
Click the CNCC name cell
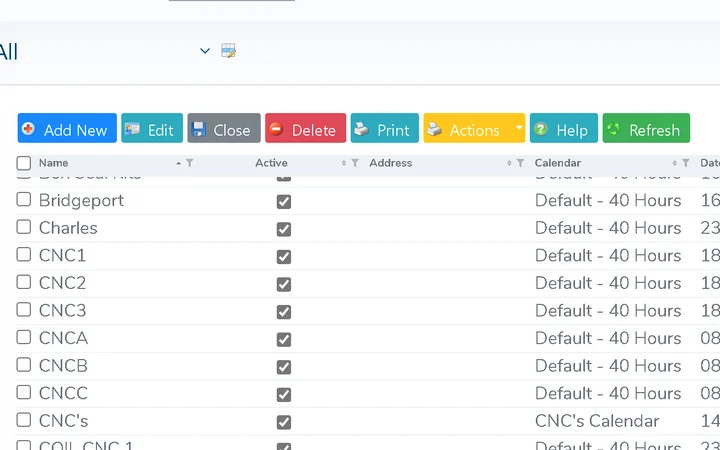[x=63, y=394]
